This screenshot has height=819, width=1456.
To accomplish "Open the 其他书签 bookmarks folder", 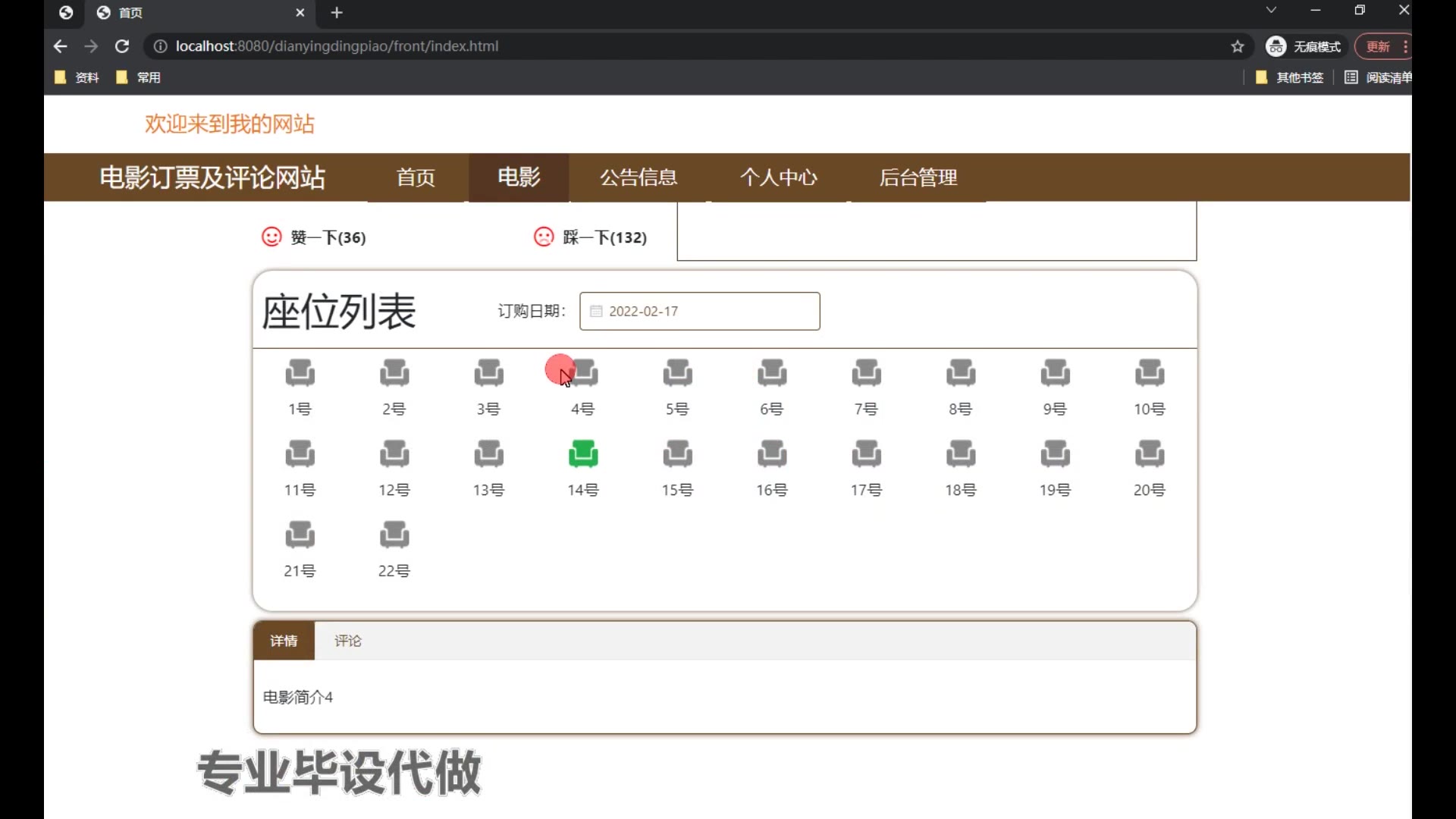I will (1290, 77).
